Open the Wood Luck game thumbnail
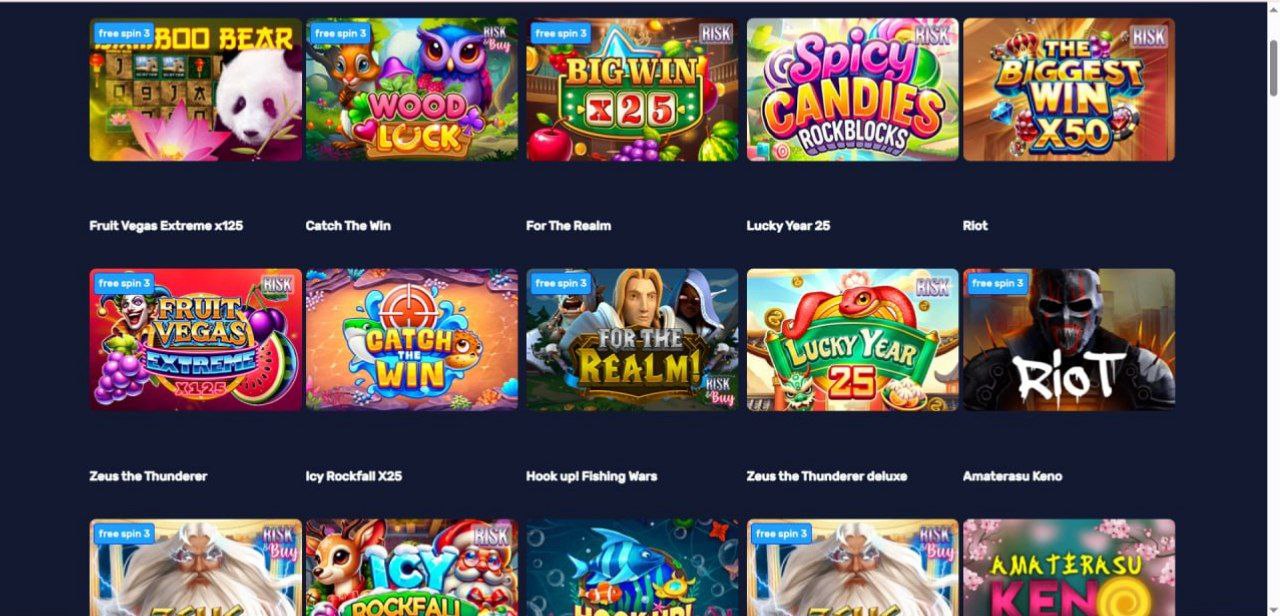The height and width of the screenshot is (616, 1280). [x=412, y=89]
